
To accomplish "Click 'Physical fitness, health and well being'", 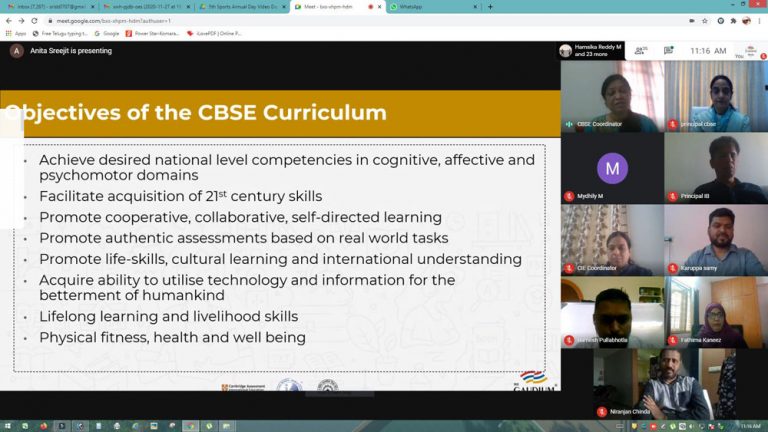I will pos(172,337).
